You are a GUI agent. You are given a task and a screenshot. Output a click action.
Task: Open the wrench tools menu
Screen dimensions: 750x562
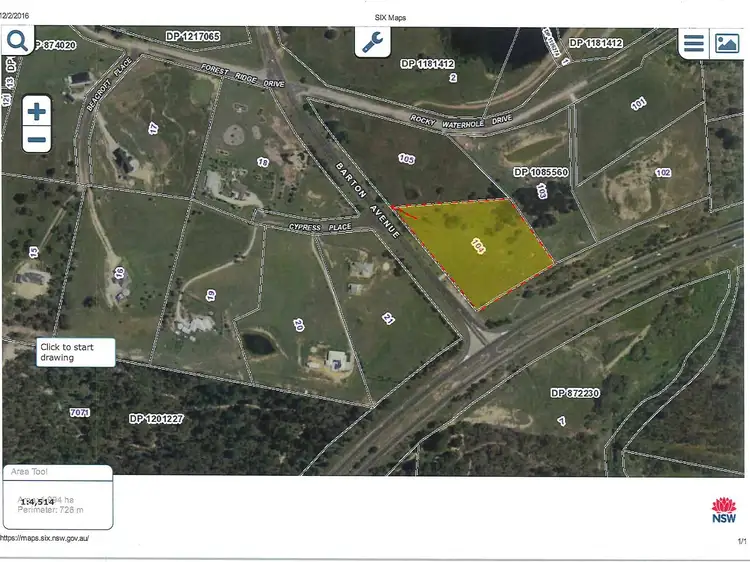pos(372,42)
